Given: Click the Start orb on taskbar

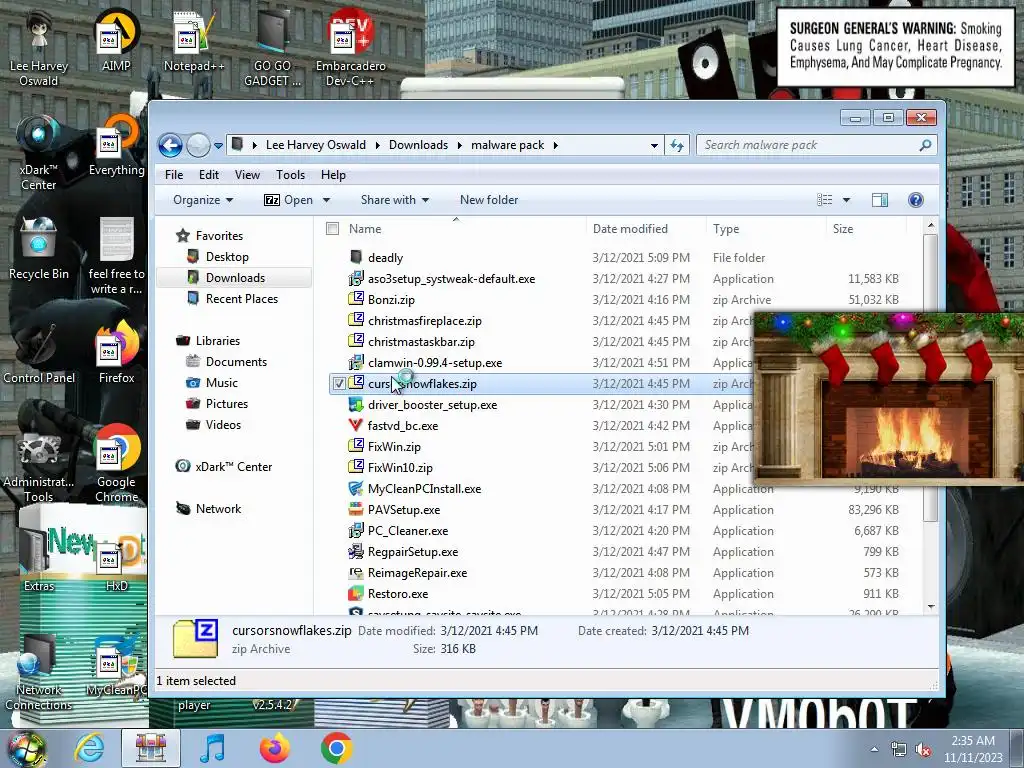Looking at the screenshot, I should pos(26,748).
